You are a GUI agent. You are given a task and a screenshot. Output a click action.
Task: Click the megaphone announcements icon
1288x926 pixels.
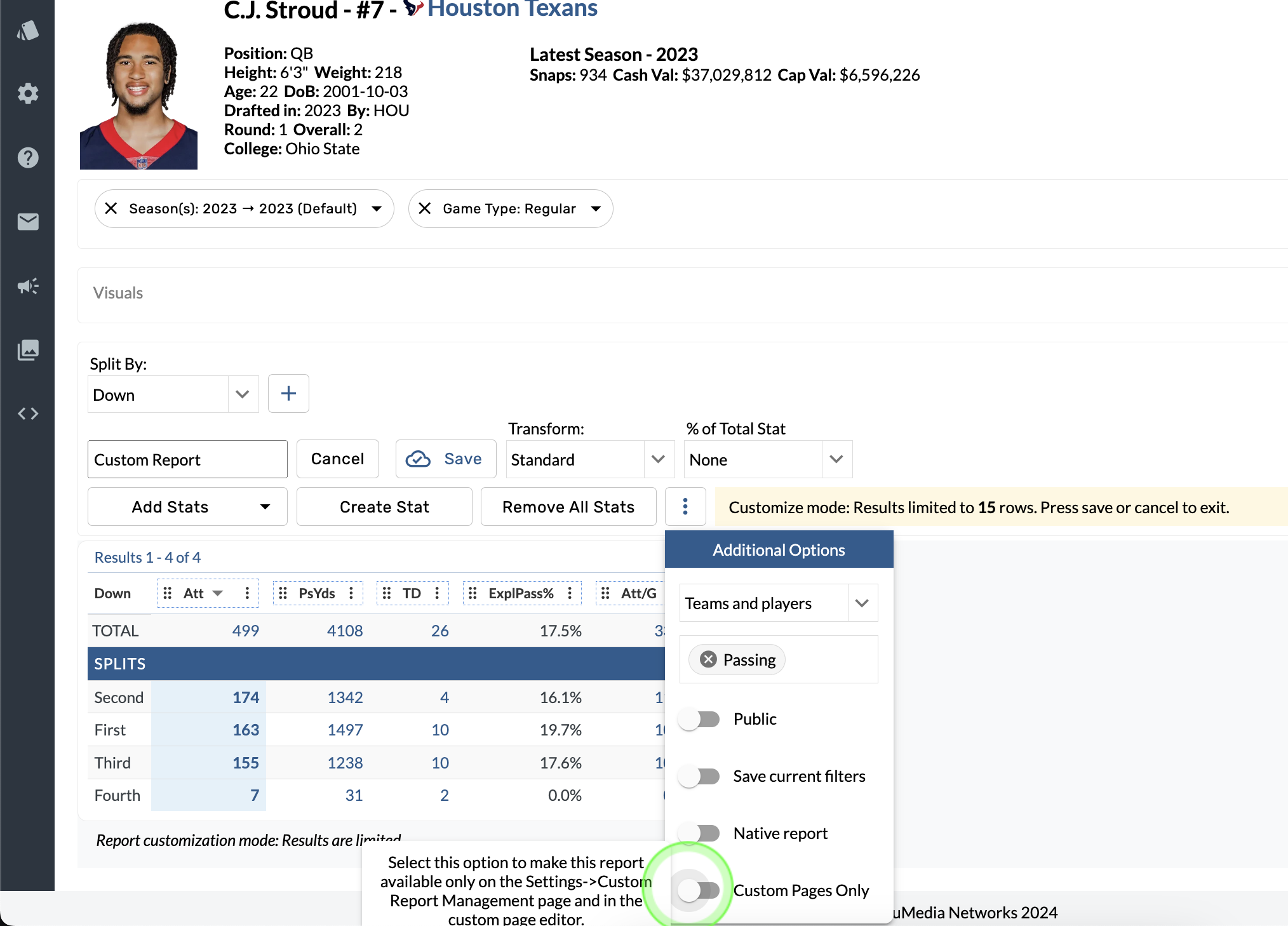pyautogui.click(x=28, y=286)
